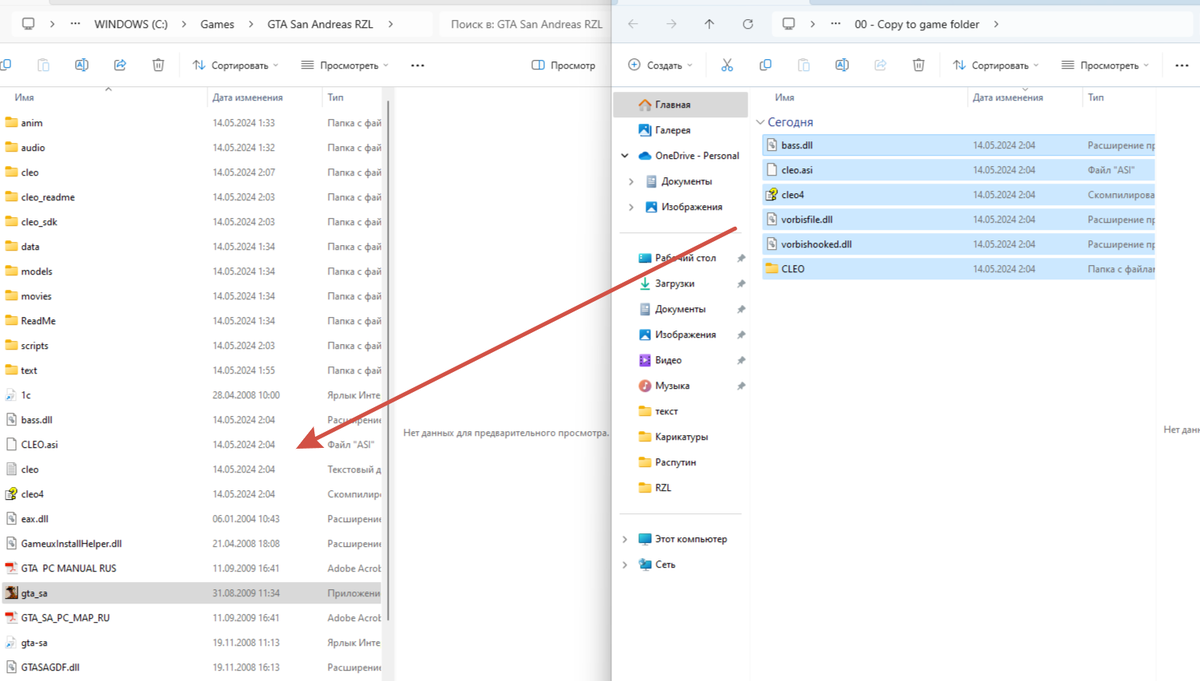1200x681 pixels.
Task: Open Просмотреть dropdown in right window
Action: (1105, 65)
